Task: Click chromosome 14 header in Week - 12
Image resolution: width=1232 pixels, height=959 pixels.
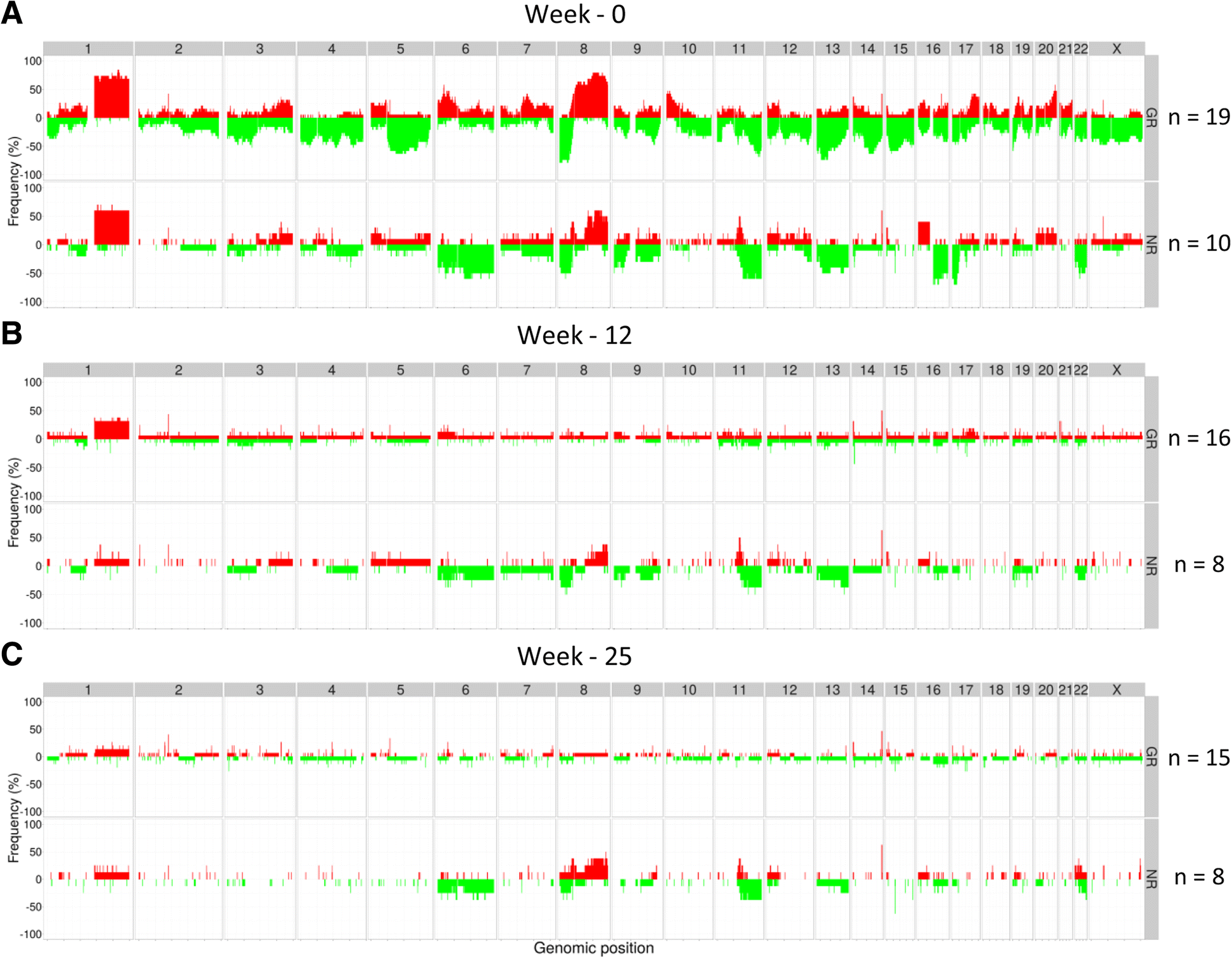Action: click(x=867, y=370)
